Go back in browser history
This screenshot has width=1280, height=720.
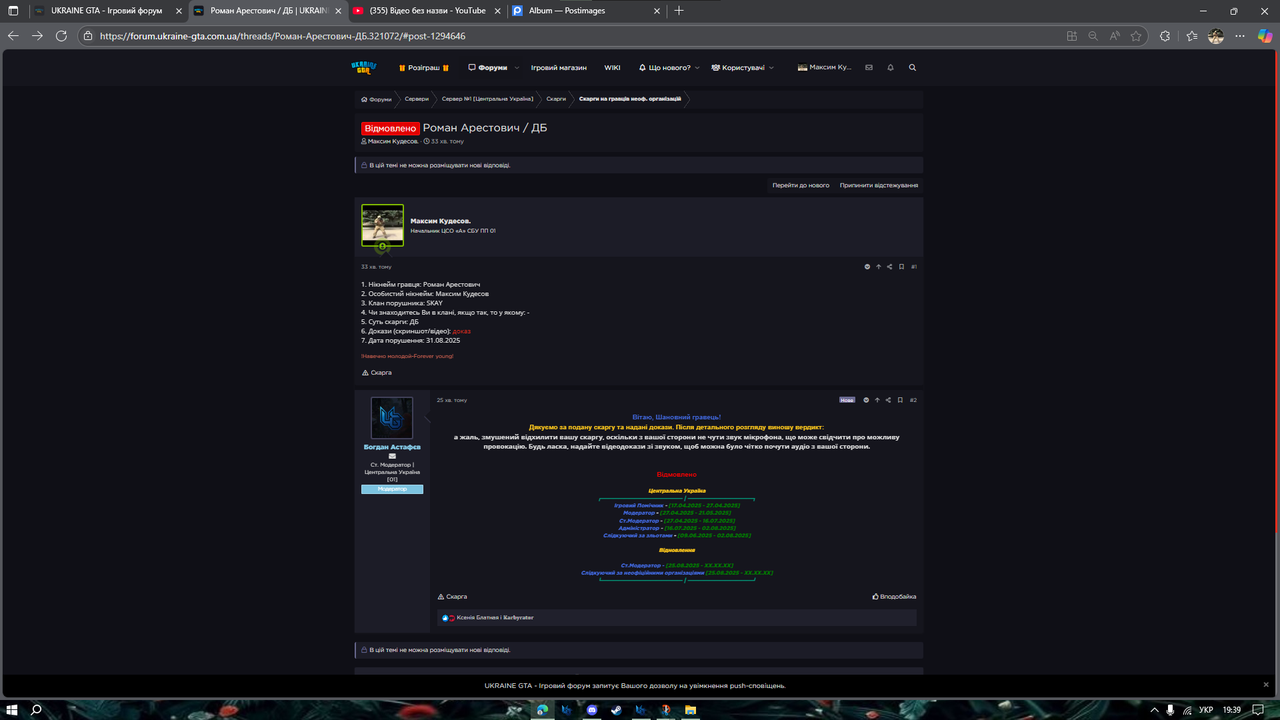13,35
